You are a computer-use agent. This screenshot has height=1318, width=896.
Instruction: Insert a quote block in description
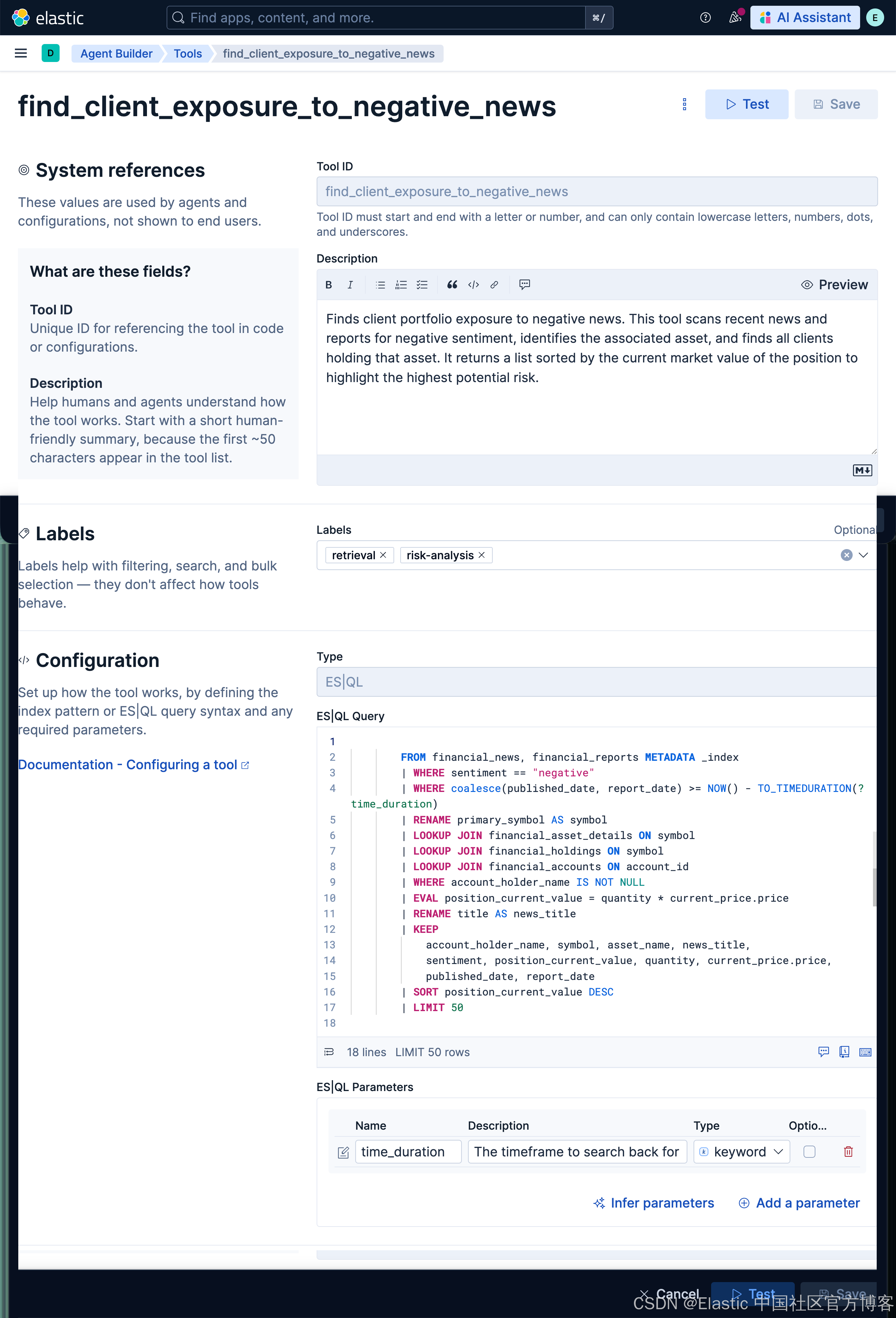click(451, 285)
